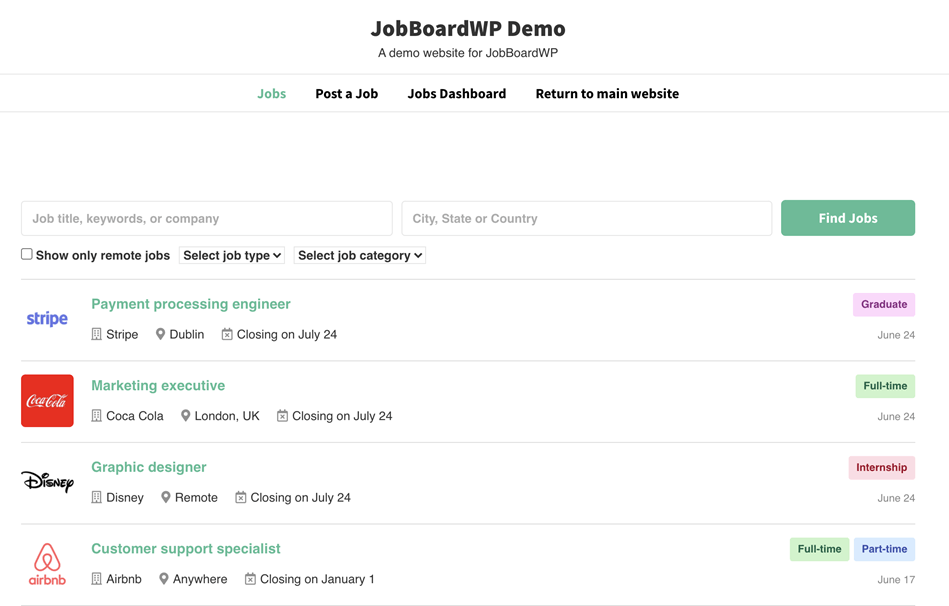Click calendar icon beside Closing on January 1
The height and width of the screenshot is (606, 949).
click(250, 579)
